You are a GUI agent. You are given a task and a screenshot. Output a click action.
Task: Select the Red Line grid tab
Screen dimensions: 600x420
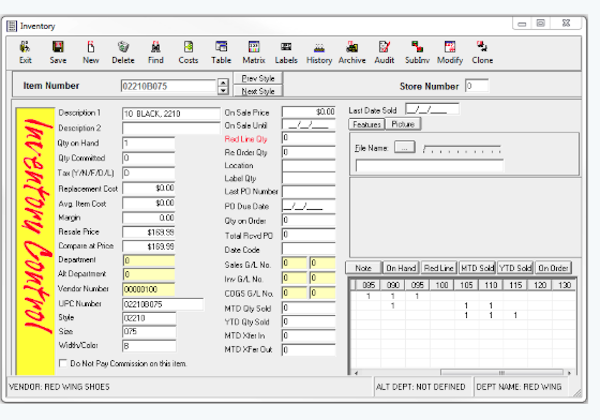point(439,268)
